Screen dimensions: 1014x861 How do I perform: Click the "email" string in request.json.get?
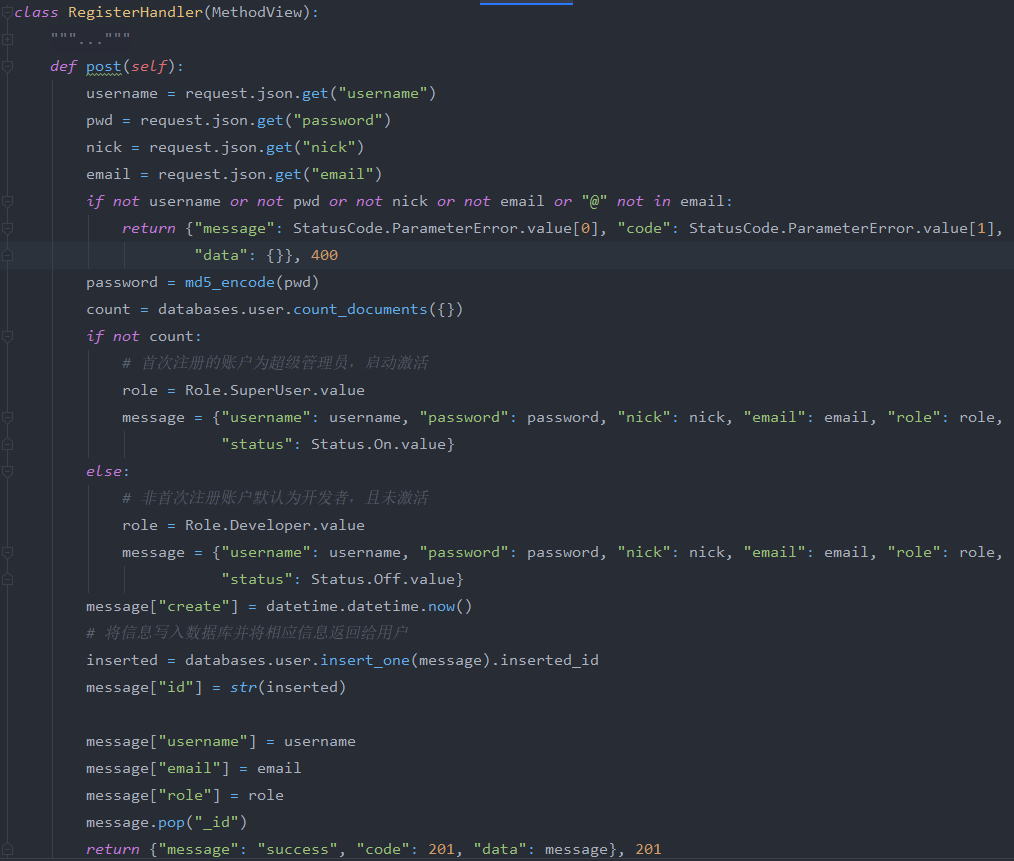[342, 175]
